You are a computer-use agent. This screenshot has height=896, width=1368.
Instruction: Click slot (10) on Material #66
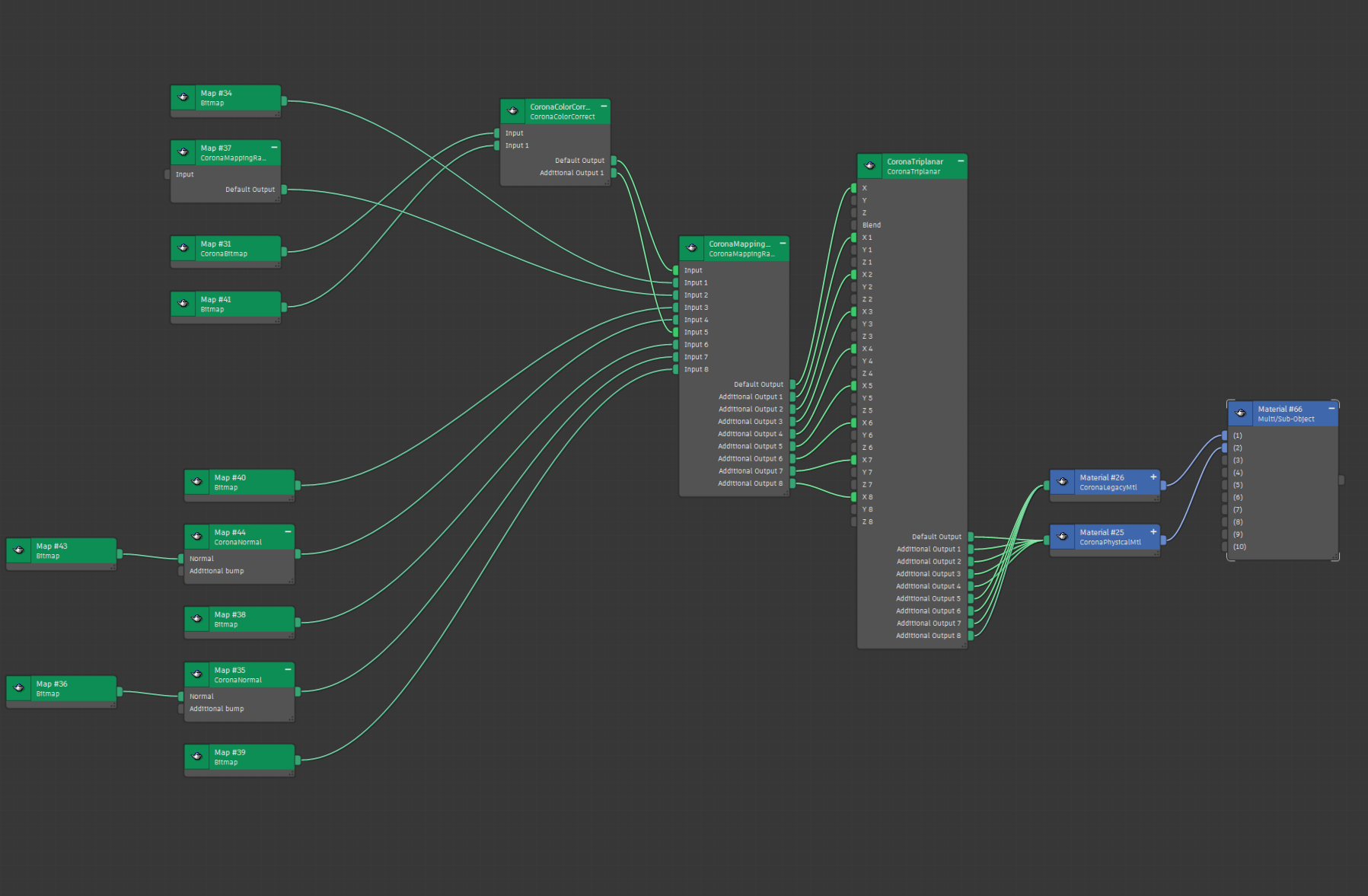click(1224, 547)
